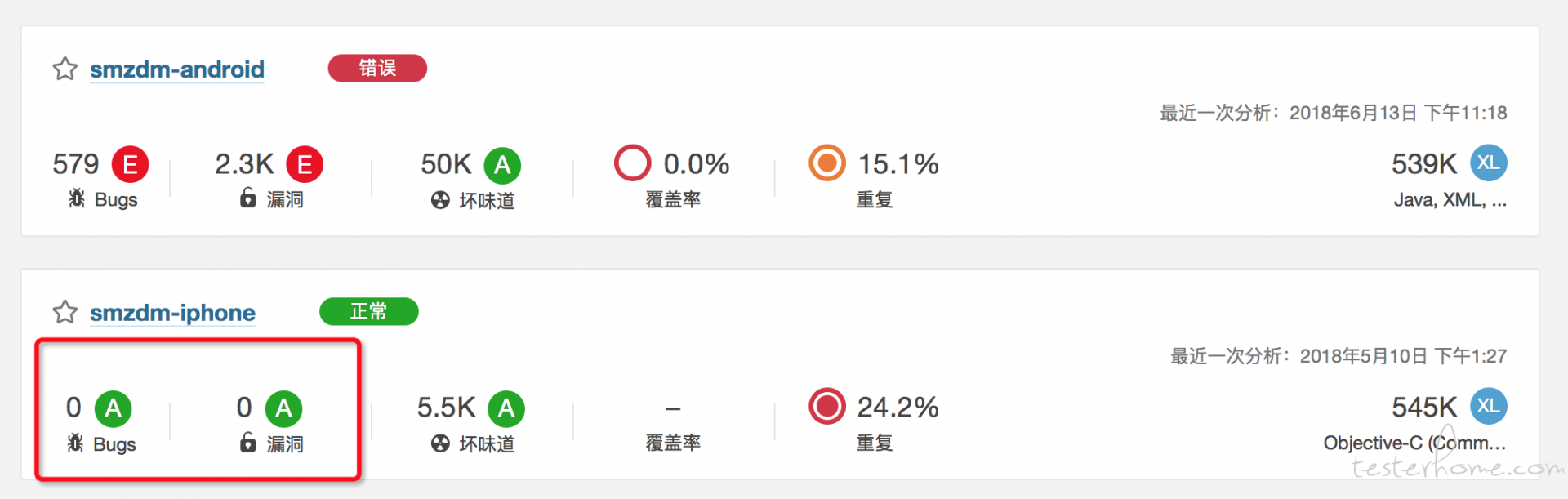Click the green A rating for smzdm-iphone 漏洞
Viewport: 1568px width, 499px height.
(x=283, y=408)
